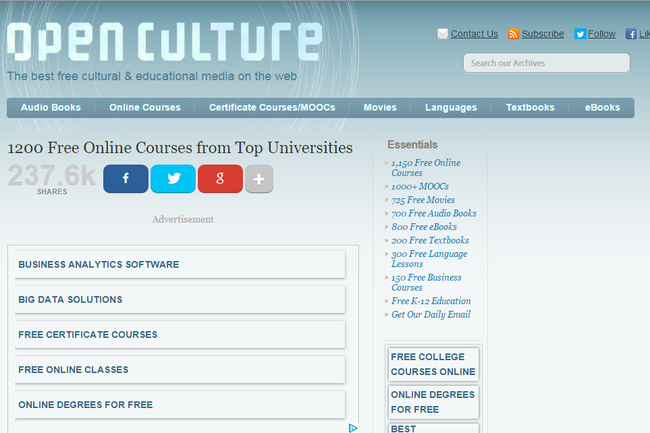The image size is (650, 433).
Task: Click the orange RSS feed icon
Action: (x=513, y=34)
